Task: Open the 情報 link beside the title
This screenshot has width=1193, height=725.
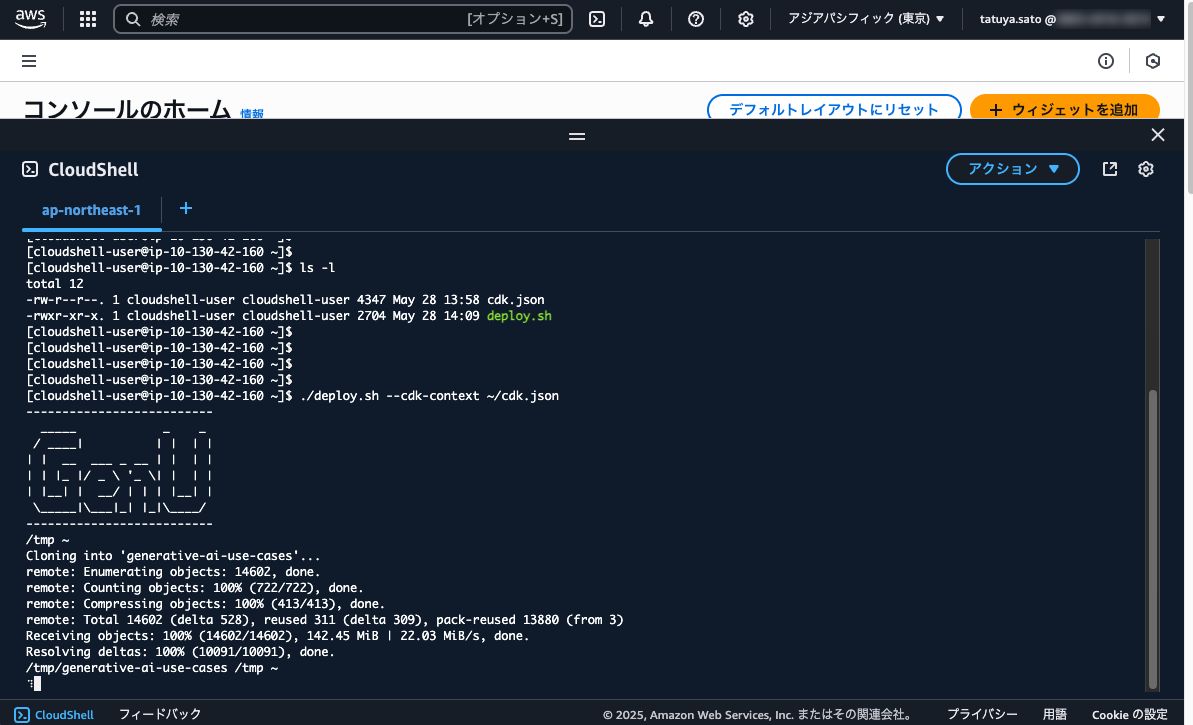Action: click(x=252, y=113)
